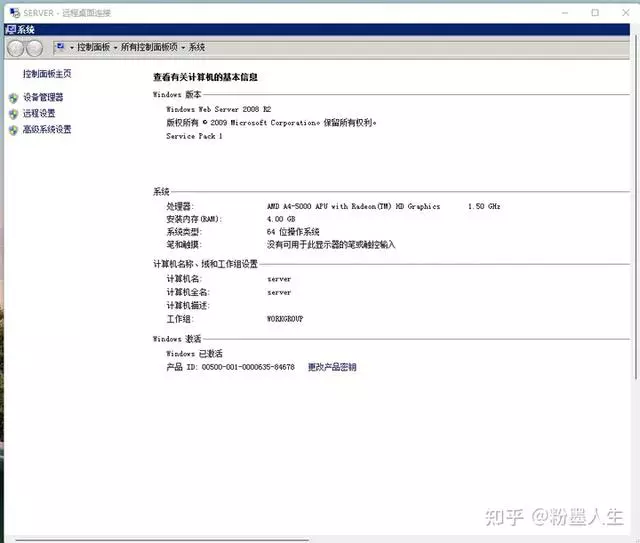Click the heading 查看有关计算机的基本信息
The width and height of the screenshot is (640, 543).
[205, 77]
